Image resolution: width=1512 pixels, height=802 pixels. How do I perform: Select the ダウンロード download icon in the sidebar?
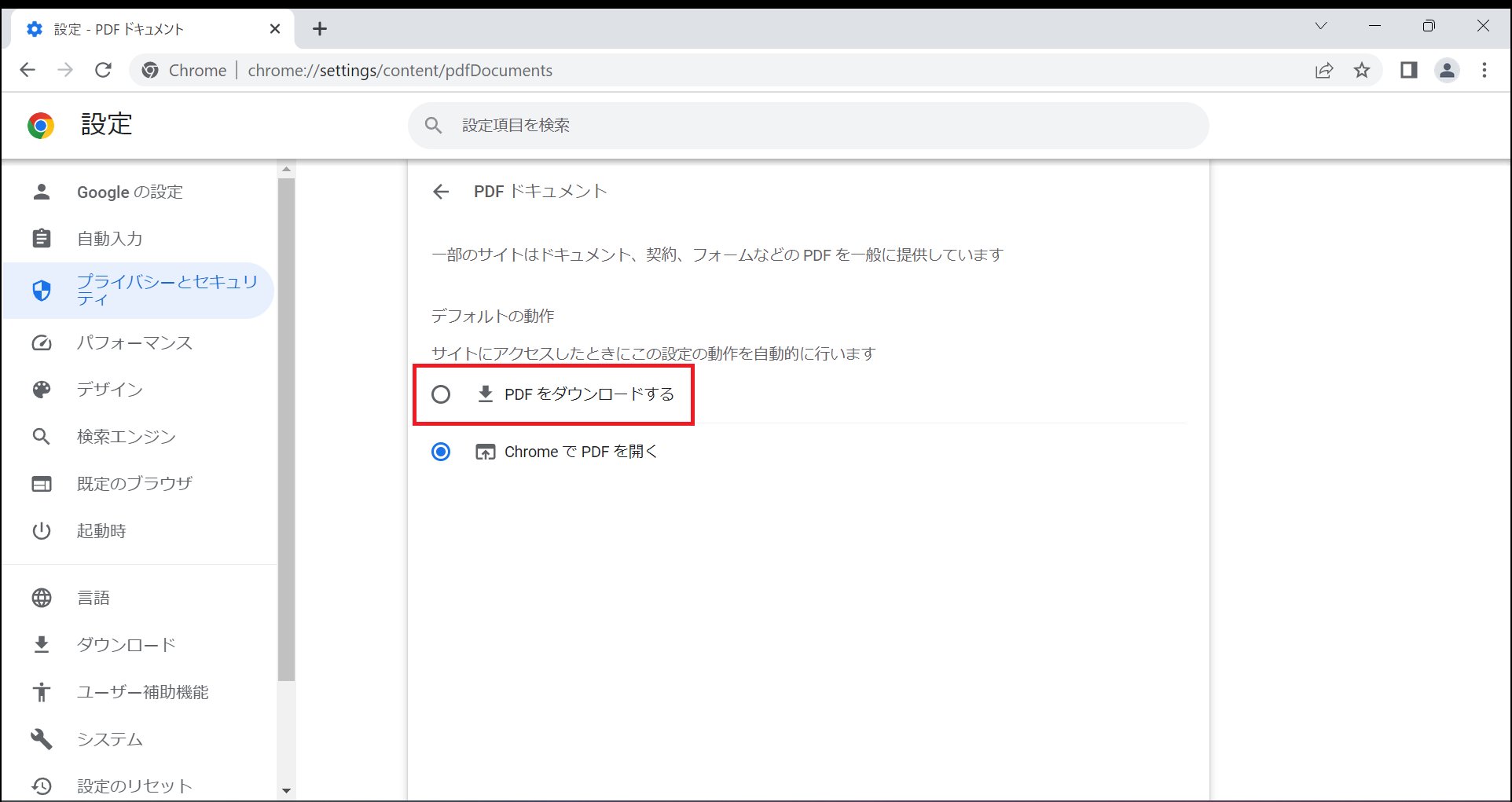pyautogui.click(x=42, y=644)
